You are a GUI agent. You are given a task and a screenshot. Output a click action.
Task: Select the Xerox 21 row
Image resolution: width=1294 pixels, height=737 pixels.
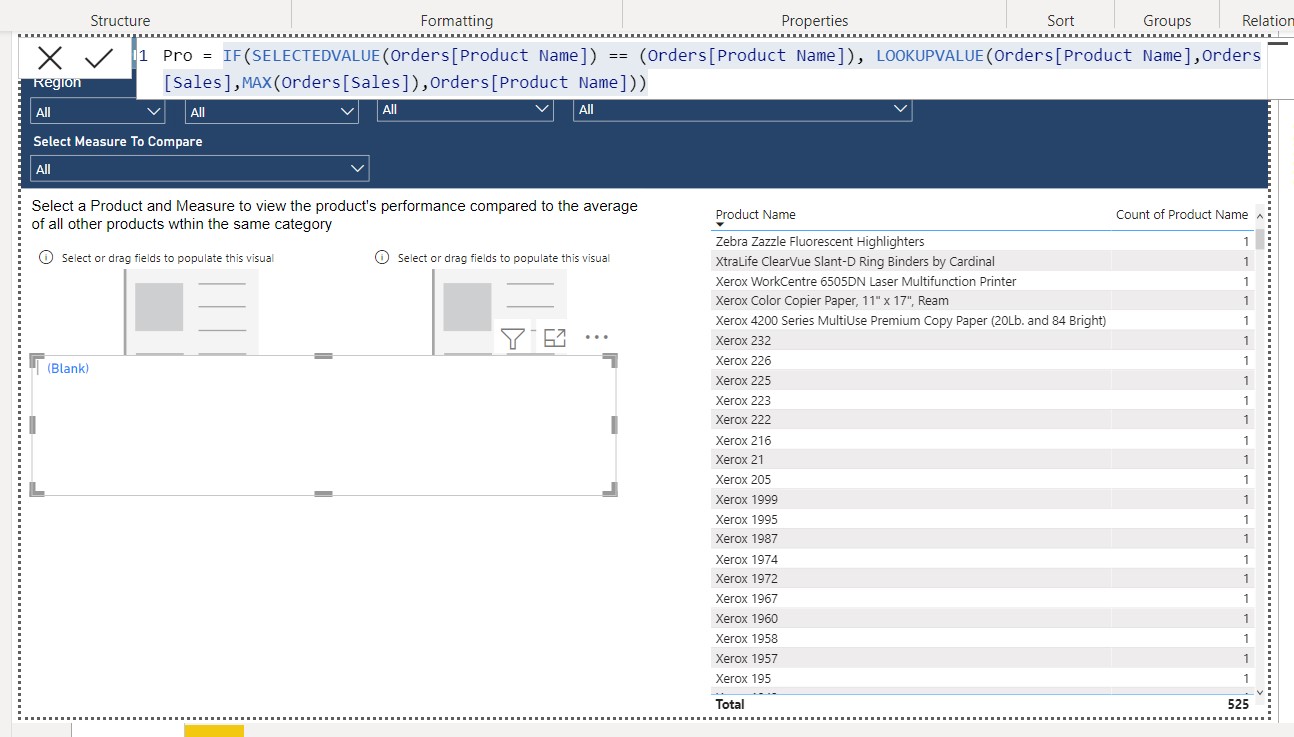coord(982,460)
